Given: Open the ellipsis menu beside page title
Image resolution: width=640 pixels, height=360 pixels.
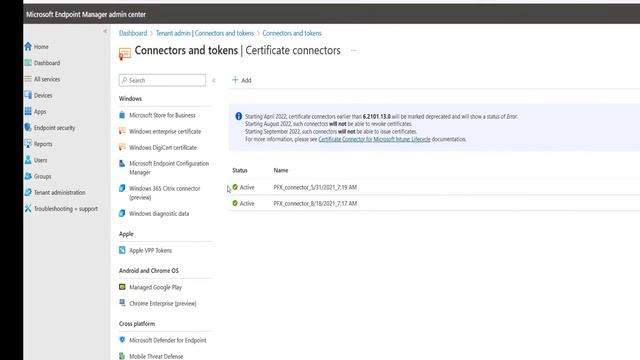Looking at the screenshot, I should point(353,51).
